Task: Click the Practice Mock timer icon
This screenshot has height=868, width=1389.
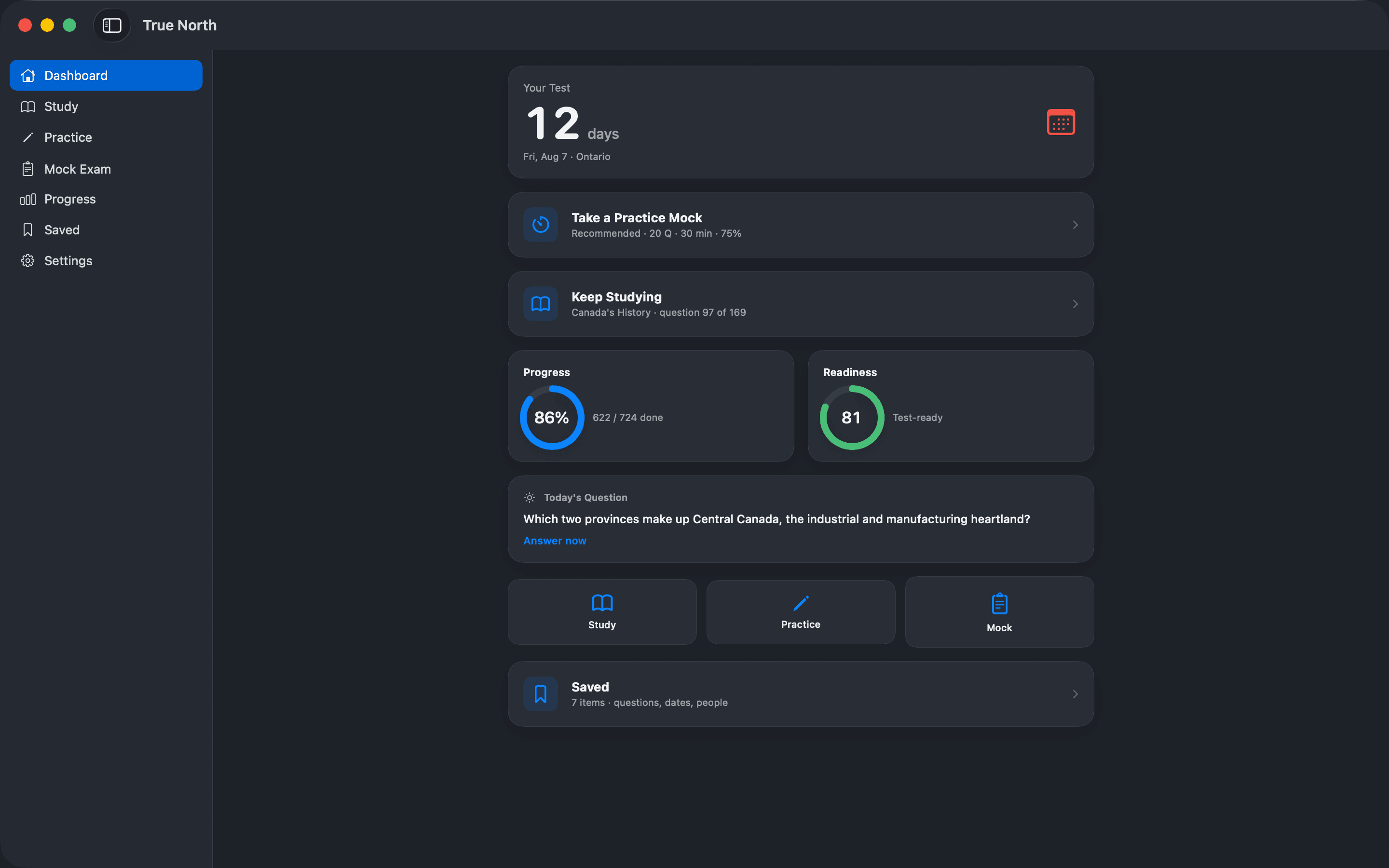Action: click(540, 224)
